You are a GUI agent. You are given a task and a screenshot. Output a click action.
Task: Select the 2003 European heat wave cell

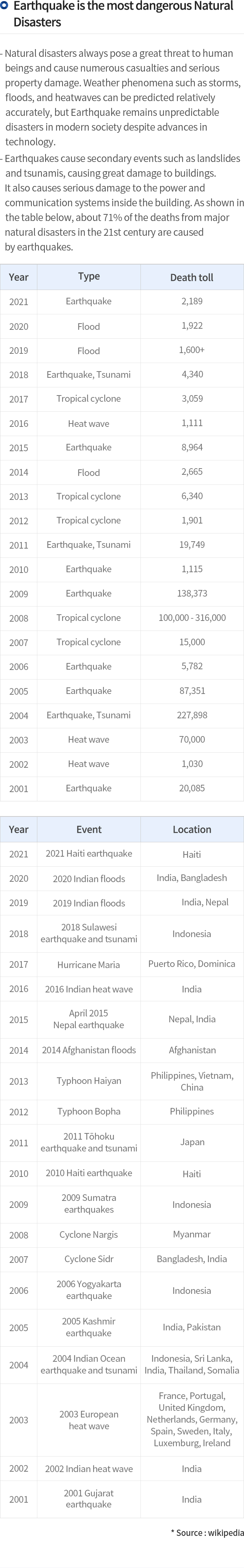88,1420
